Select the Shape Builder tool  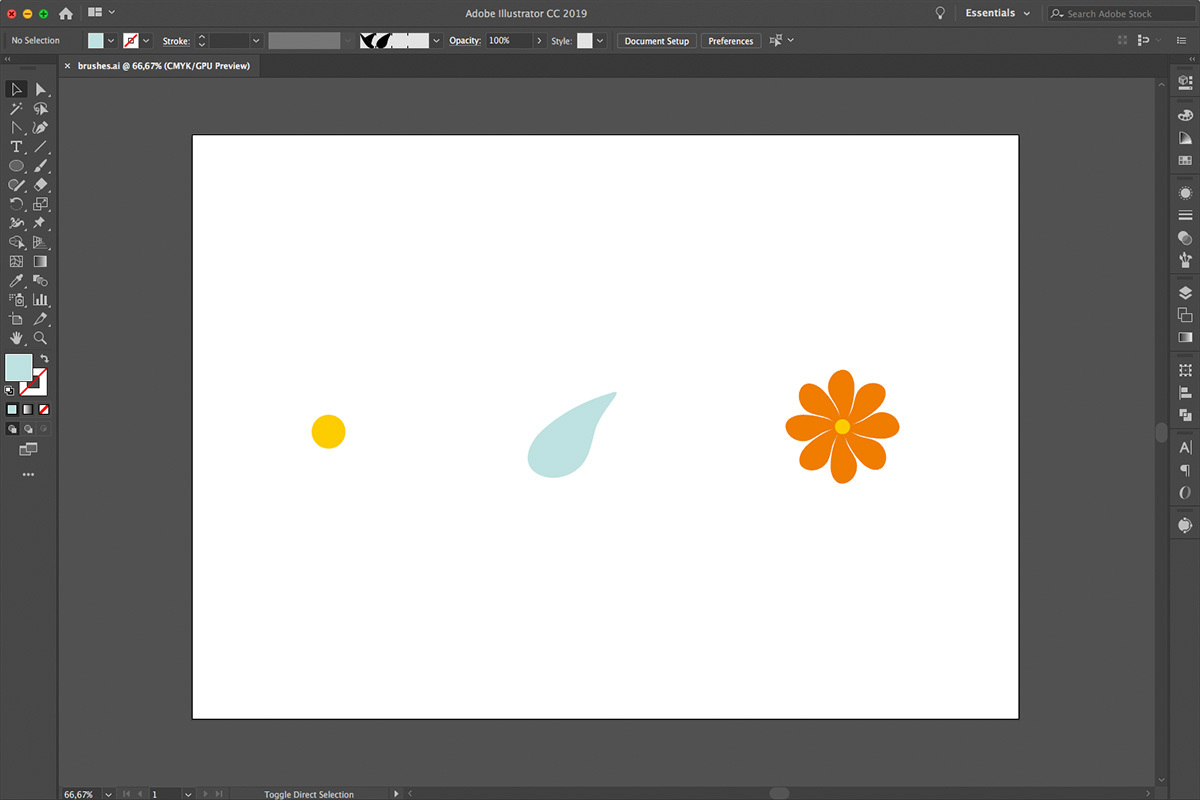(17, 242)
